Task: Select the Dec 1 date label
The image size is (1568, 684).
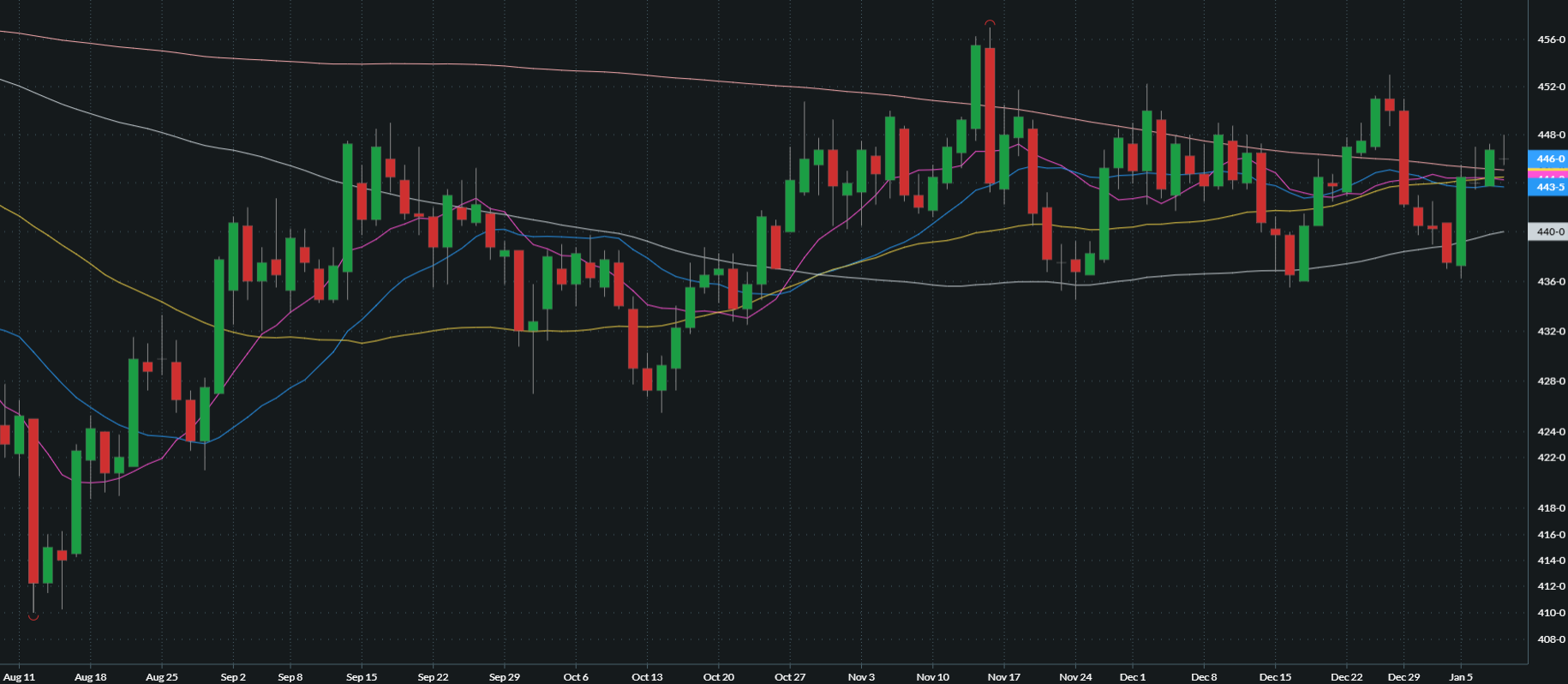Action: pyautogui.click(x=1132, y=676)
